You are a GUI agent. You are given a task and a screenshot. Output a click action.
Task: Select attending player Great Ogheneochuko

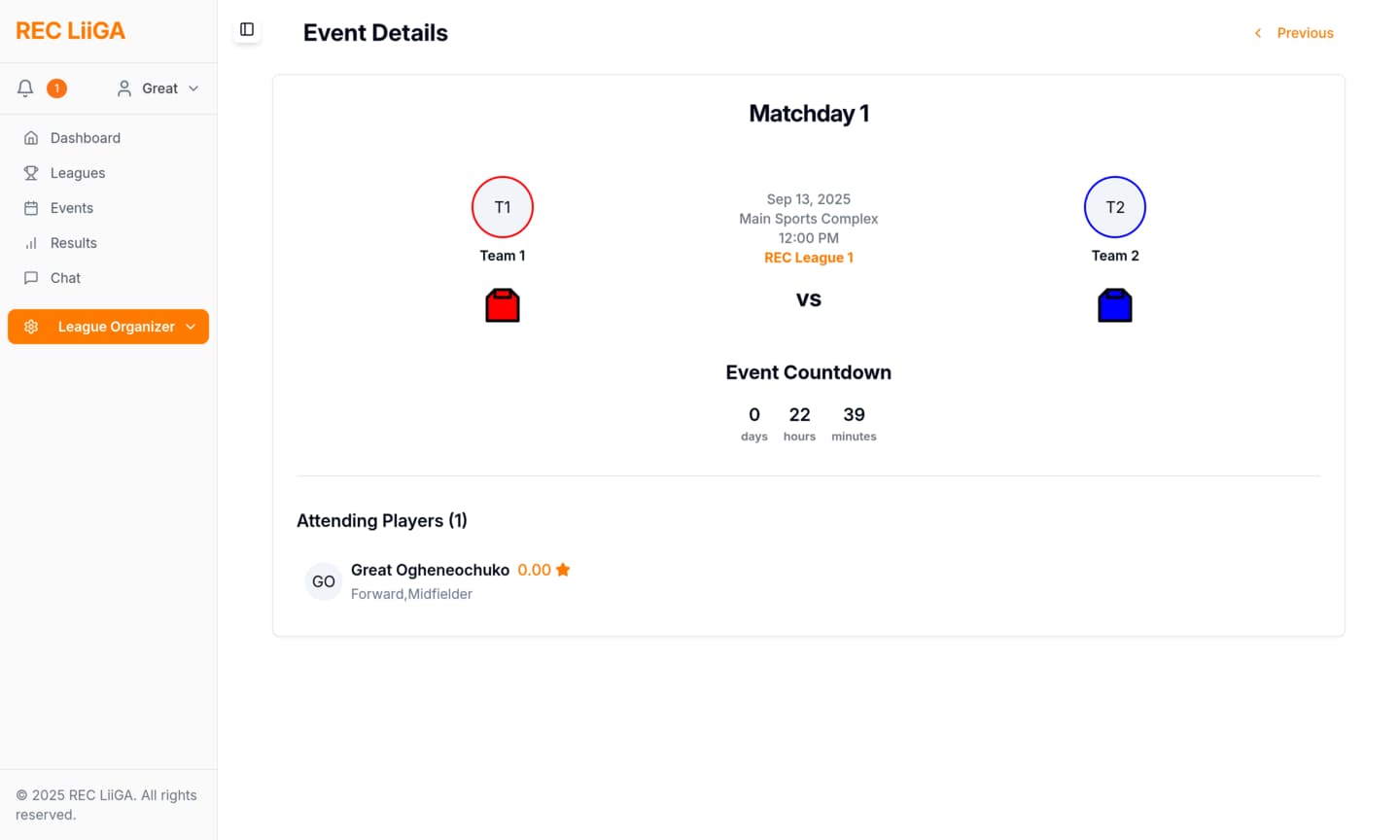click(430, 570)
